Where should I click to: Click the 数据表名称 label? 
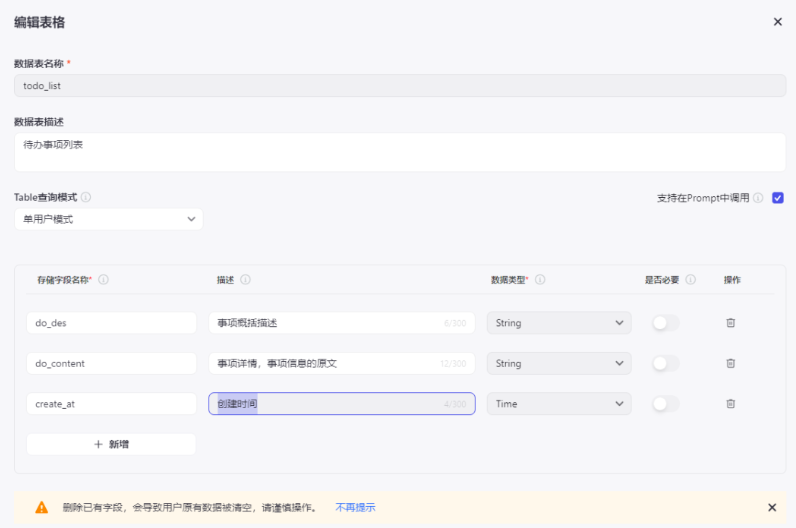click(x=39, y=63)
